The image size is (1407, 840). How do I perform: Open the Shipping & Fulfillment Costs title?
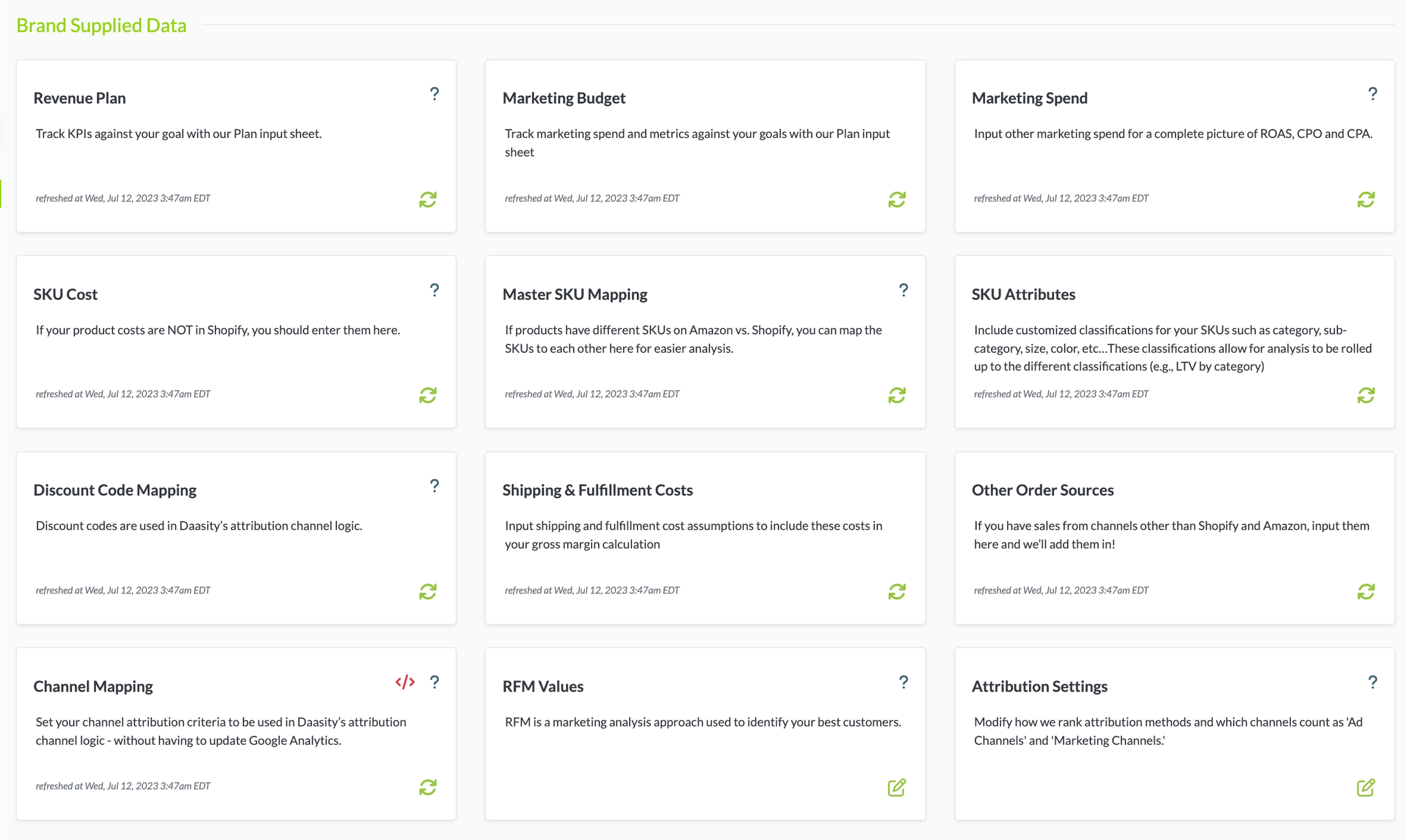[x=597, y=490]
